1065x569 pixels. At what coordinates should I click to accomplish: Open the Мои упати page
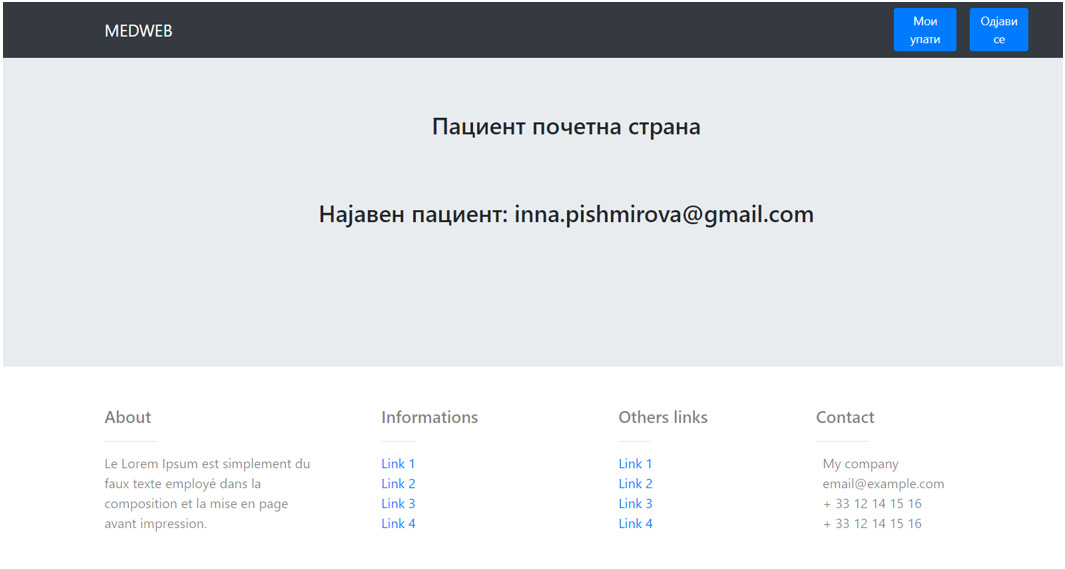tap(924, 30)
